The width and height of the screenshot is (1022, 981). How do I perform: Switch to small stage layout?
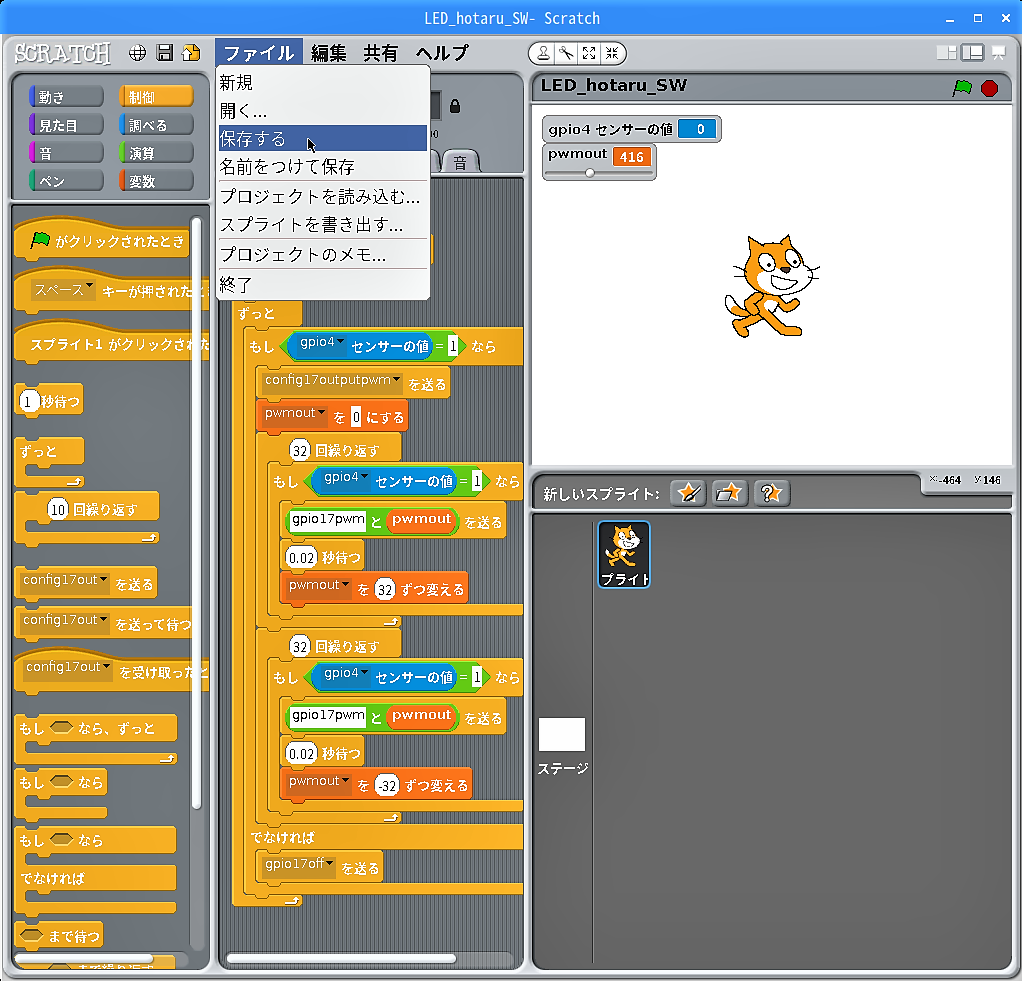(946, 53)
